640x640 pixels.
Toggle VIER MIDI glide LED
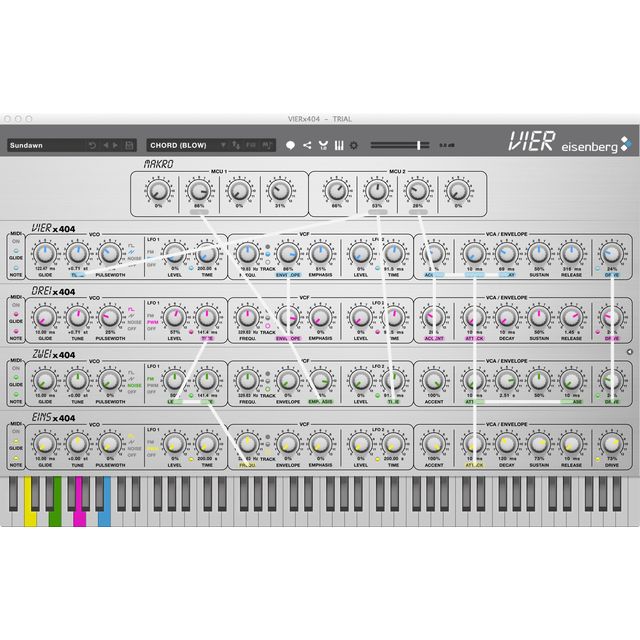pos(16,251)
